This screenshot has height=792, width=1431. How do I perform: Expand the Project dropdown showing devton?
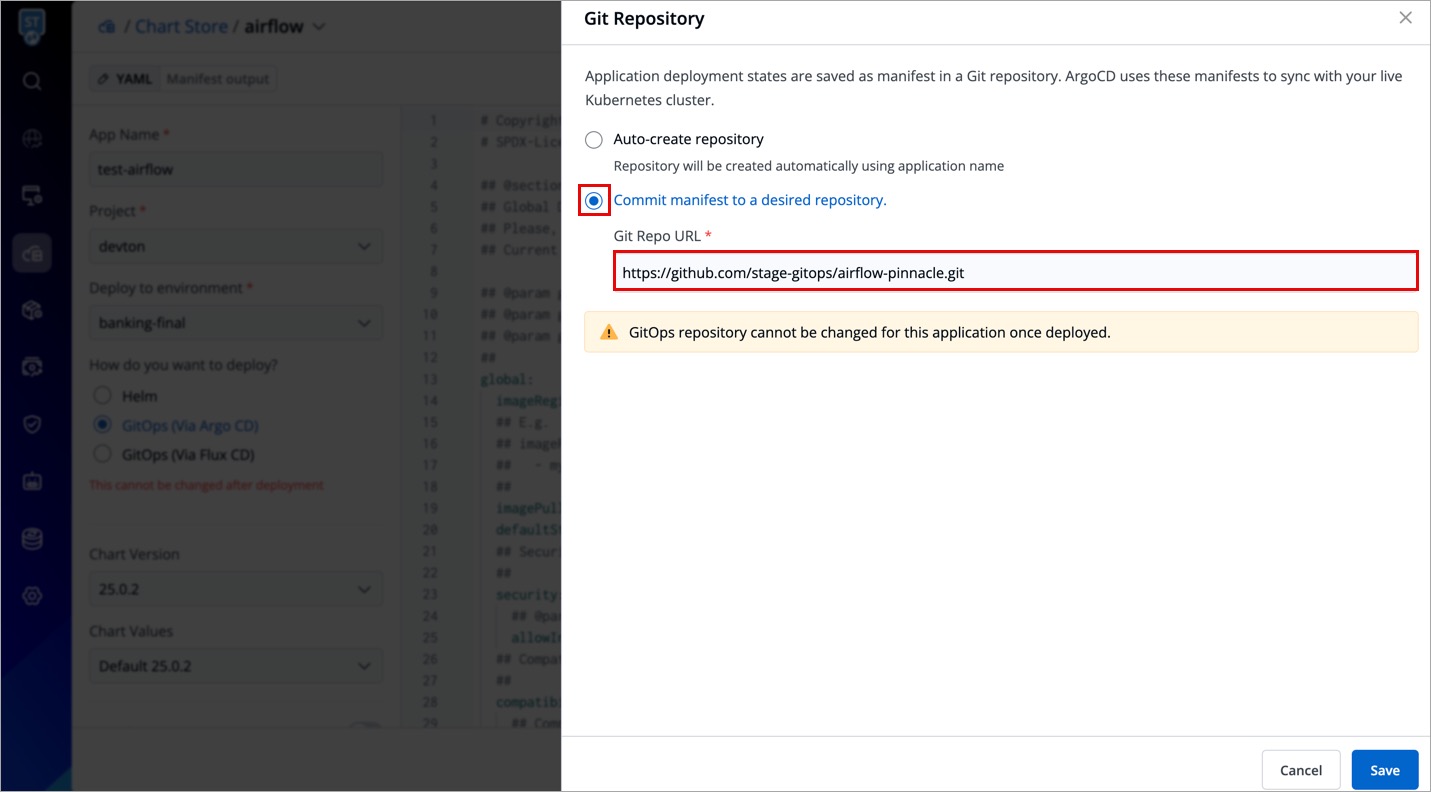point(236,246)
